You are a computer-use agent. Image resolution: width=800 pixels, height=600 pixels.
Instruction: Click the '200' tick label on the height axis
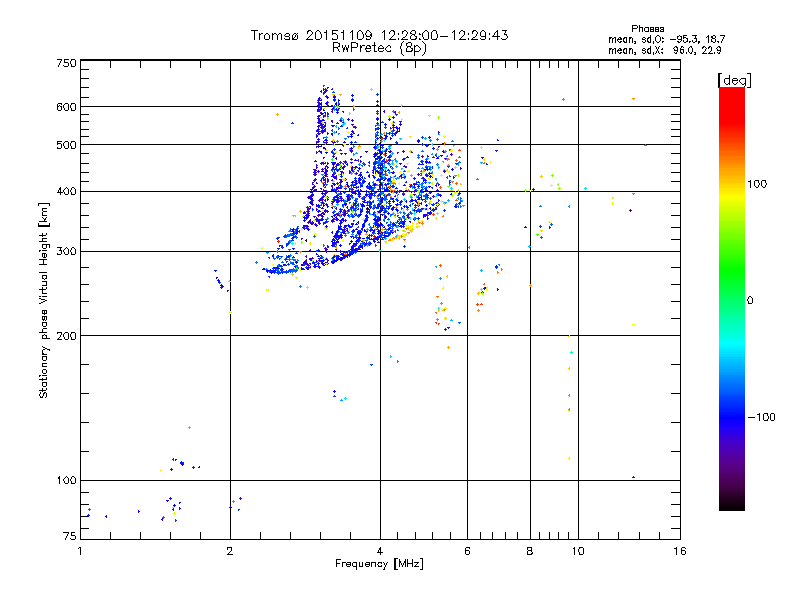(x=66, y=336)
